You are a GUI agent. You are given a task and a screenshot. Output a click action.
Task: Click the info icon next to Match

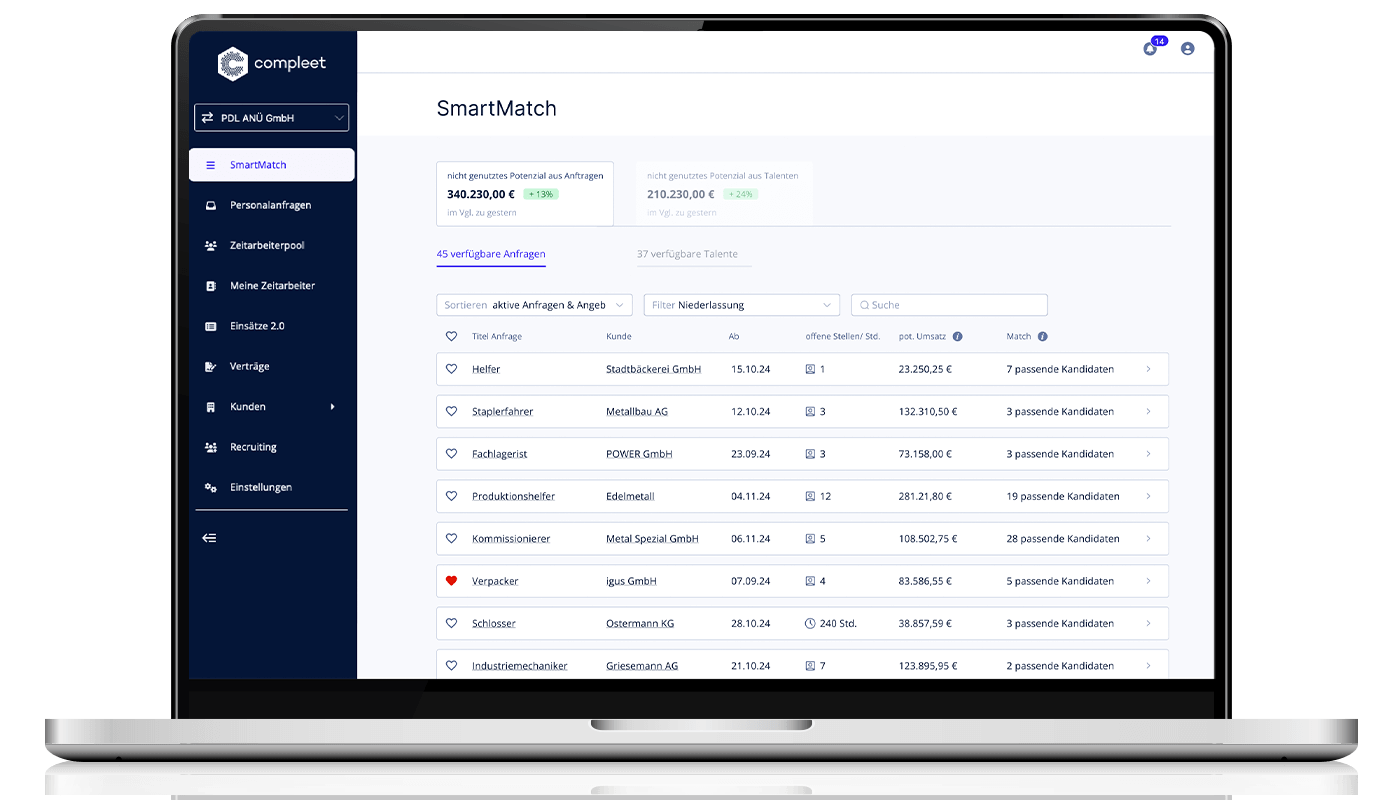pyautogui.click(x=1042, y=337)
